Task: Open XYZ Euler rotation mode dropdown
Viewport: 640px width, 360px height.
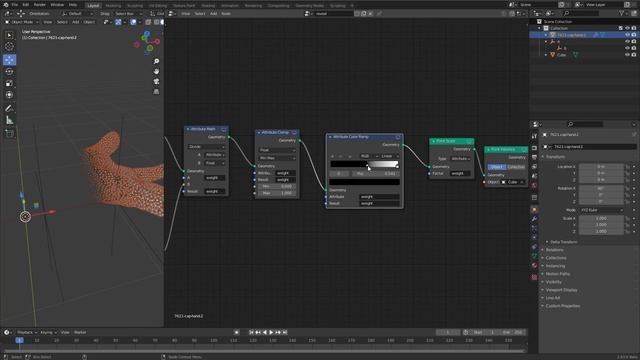Action: pyautogui.click(x=602, y=210)
